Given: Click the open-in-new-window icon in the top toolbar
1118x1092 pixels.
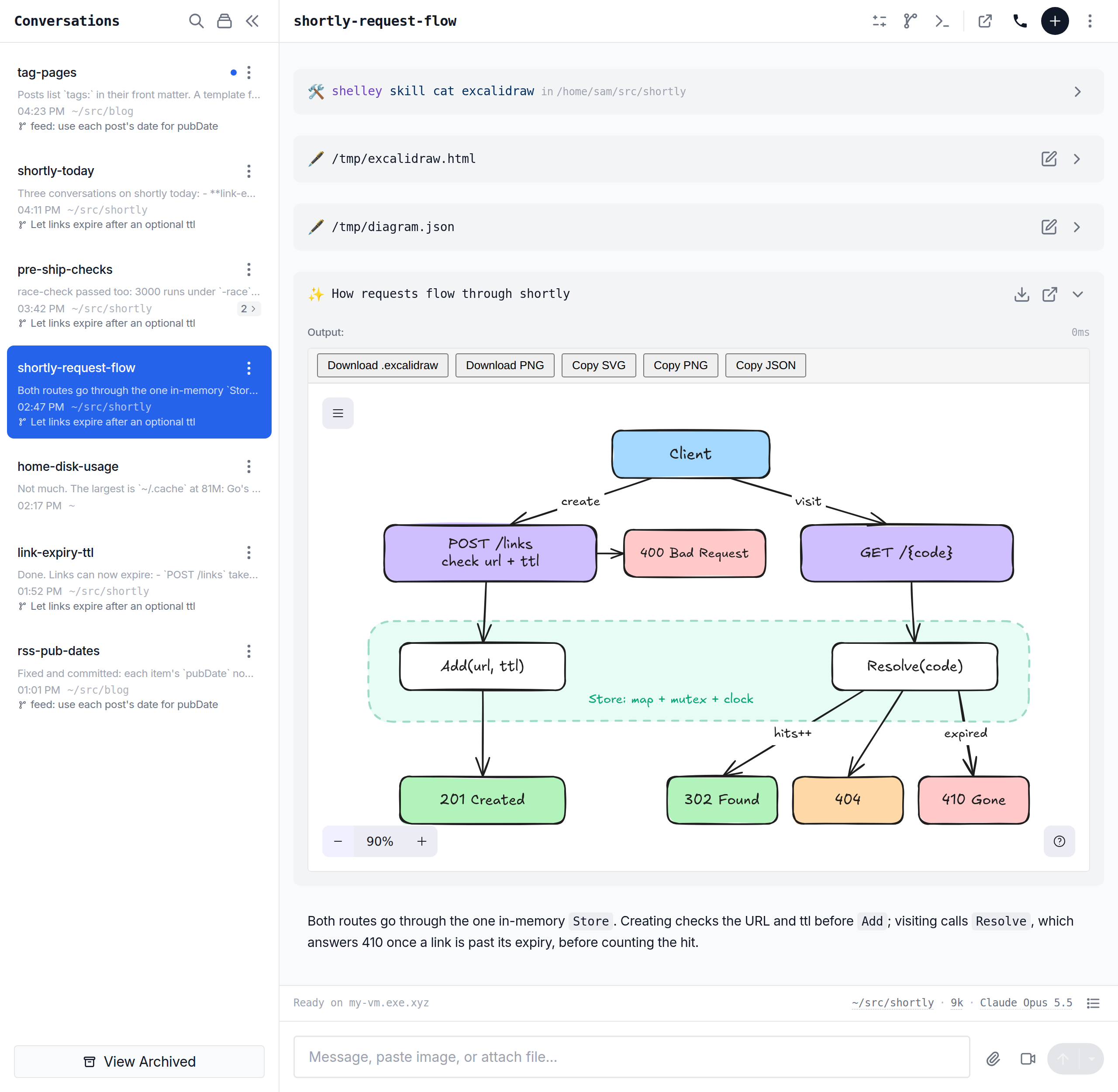Looking at the screenshot, I should [x=985, y=21].
